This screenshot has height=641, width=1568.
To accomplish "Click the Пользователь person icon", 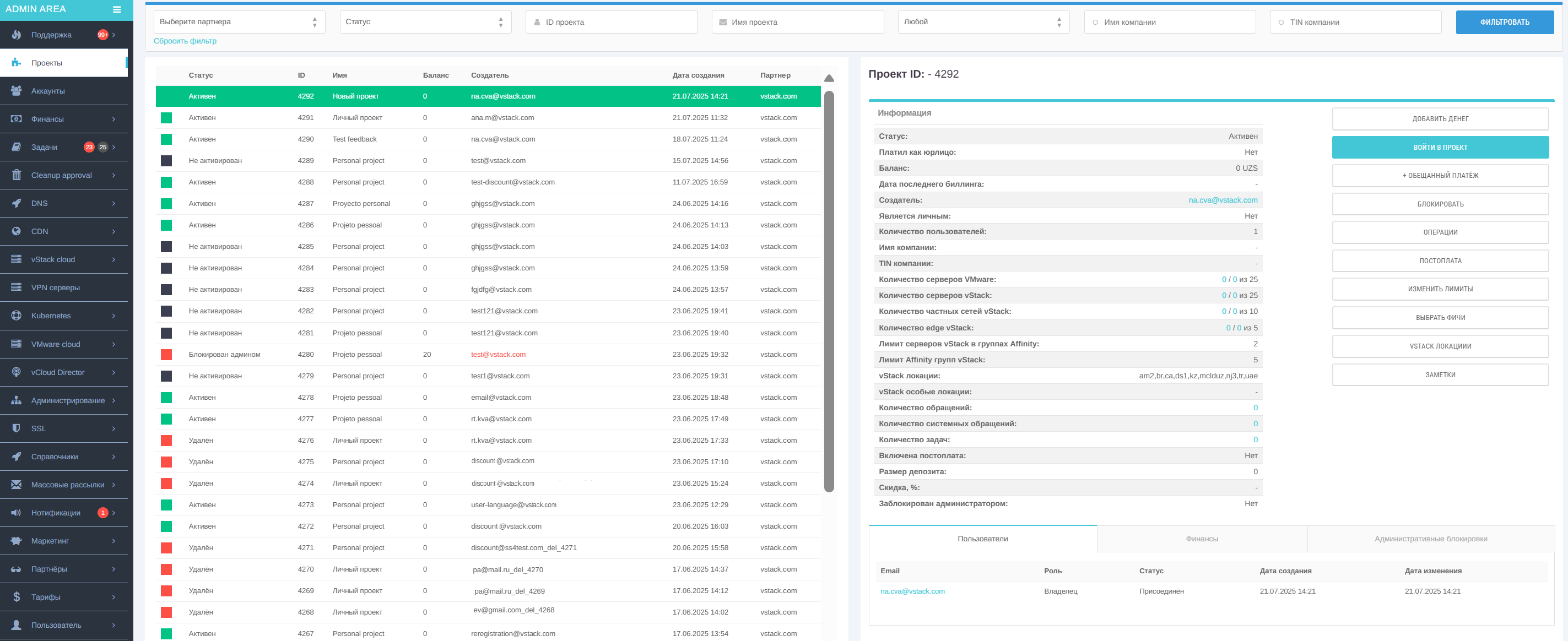I will coord(17,624).
